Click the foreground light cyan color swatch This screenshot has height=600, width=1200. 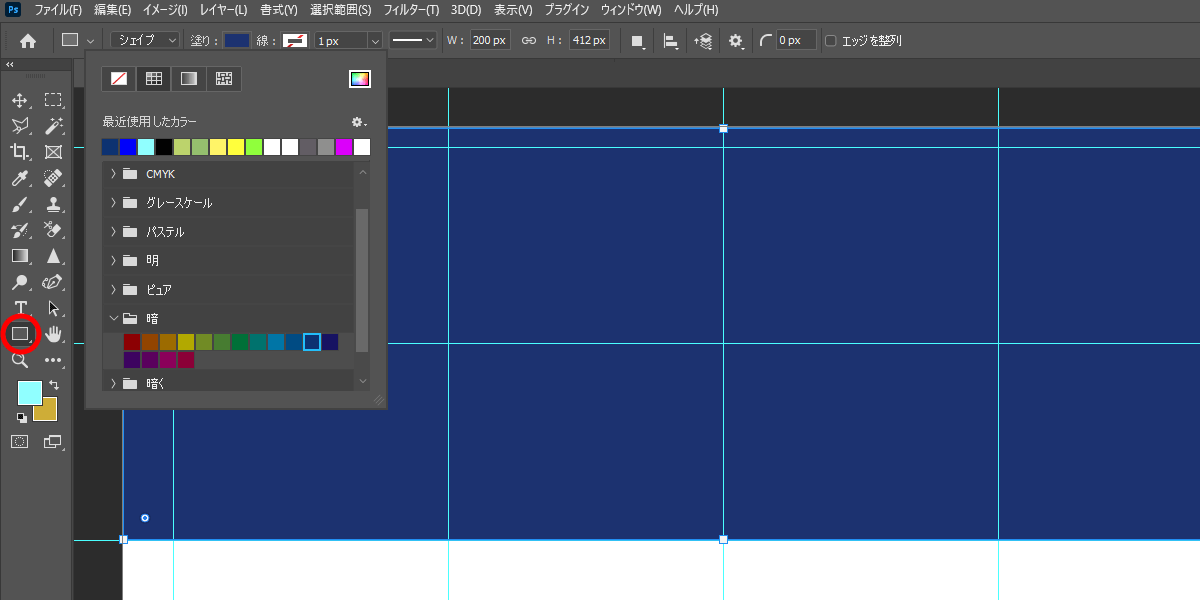[x=30, y=392]
